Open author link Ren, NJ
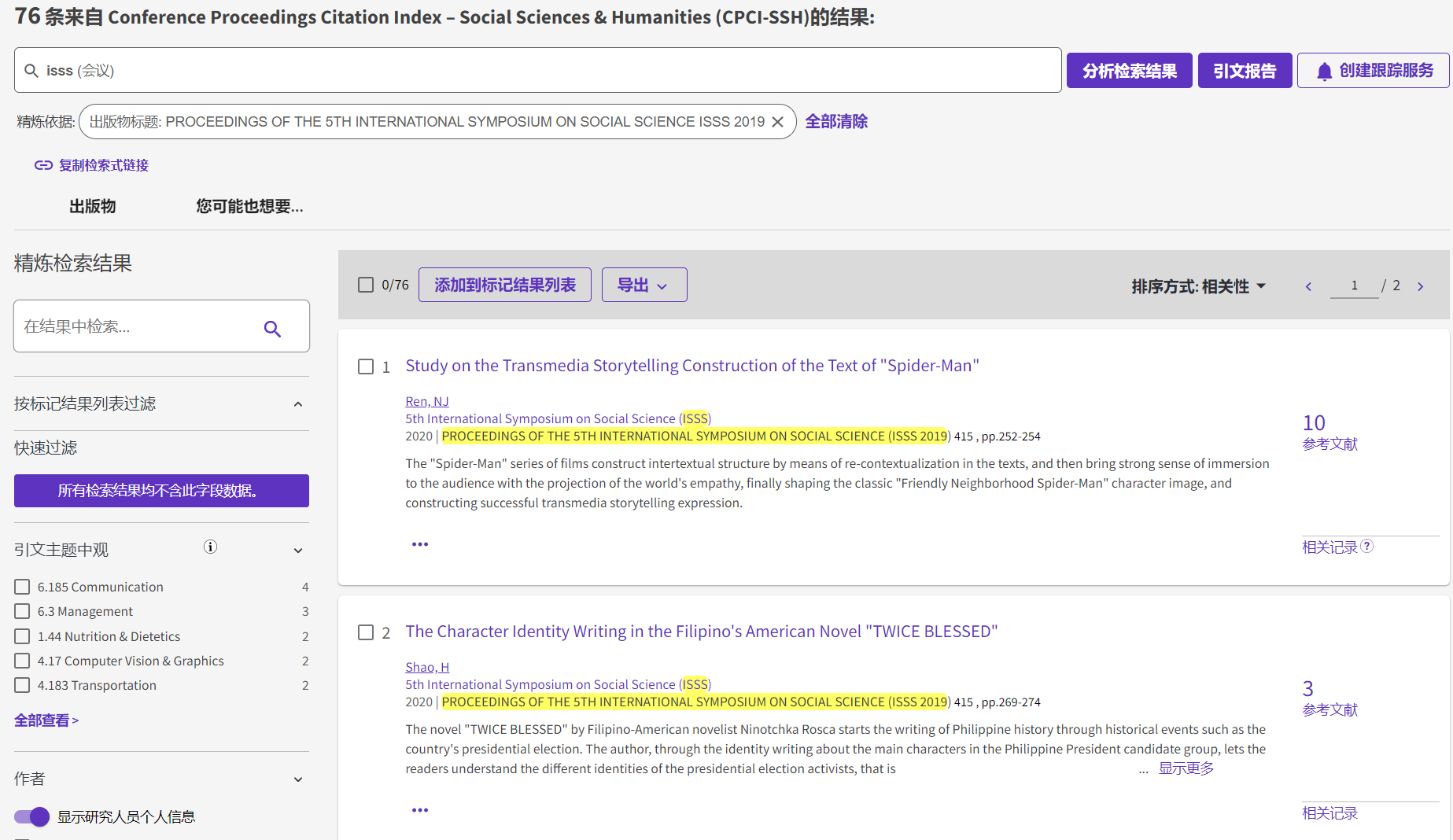1453x840 pixels. pyautogui.click(x=427, y=402)
